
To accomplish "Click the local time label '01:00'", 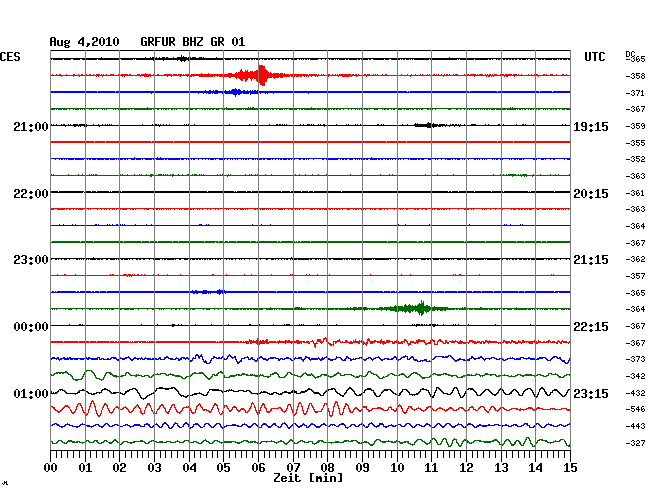I will [31, 393].
